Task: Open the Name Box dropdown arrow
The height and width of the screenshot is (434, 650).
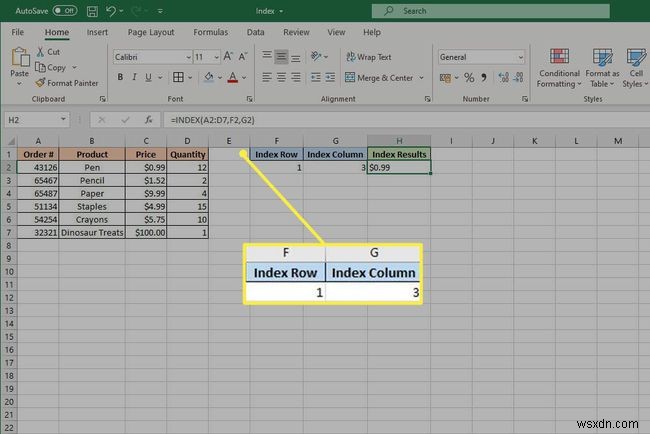Action: pos(63,119)
